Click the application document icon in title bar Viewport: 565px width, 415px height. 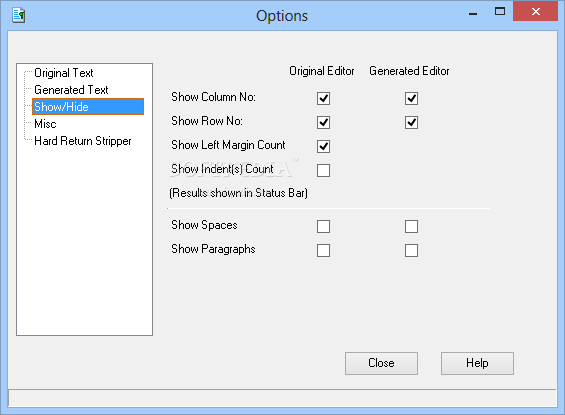[18, 15]
